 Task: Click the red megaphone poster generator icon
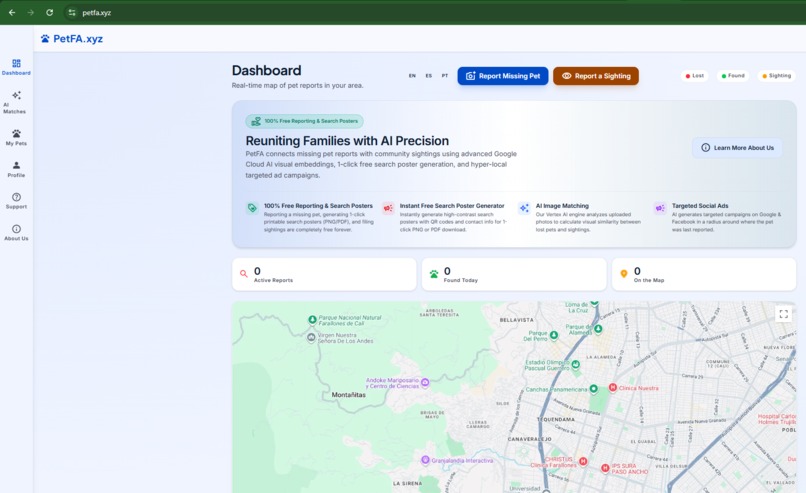coord(388,208)
